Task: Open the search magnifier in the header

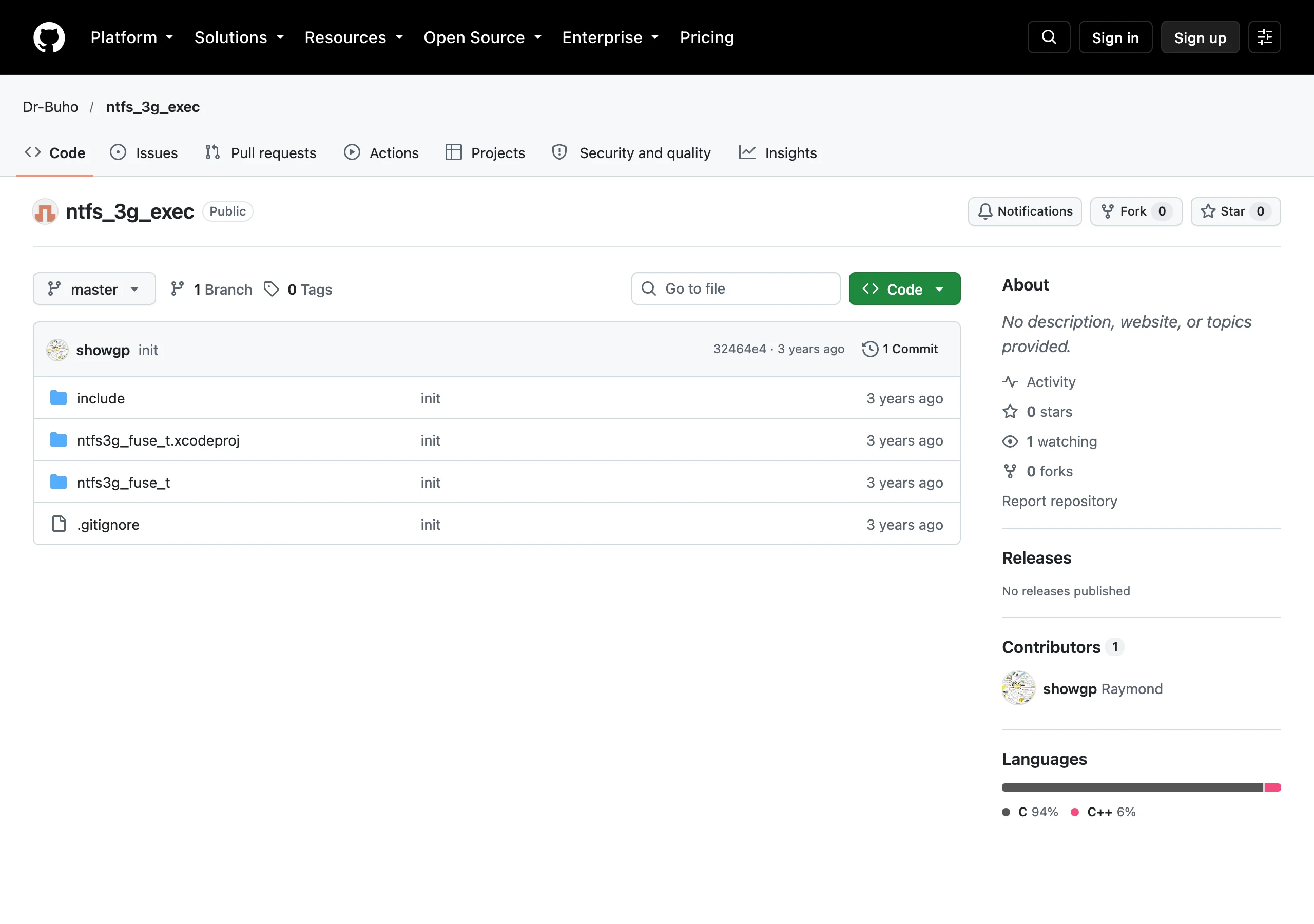Action: 1049,37
